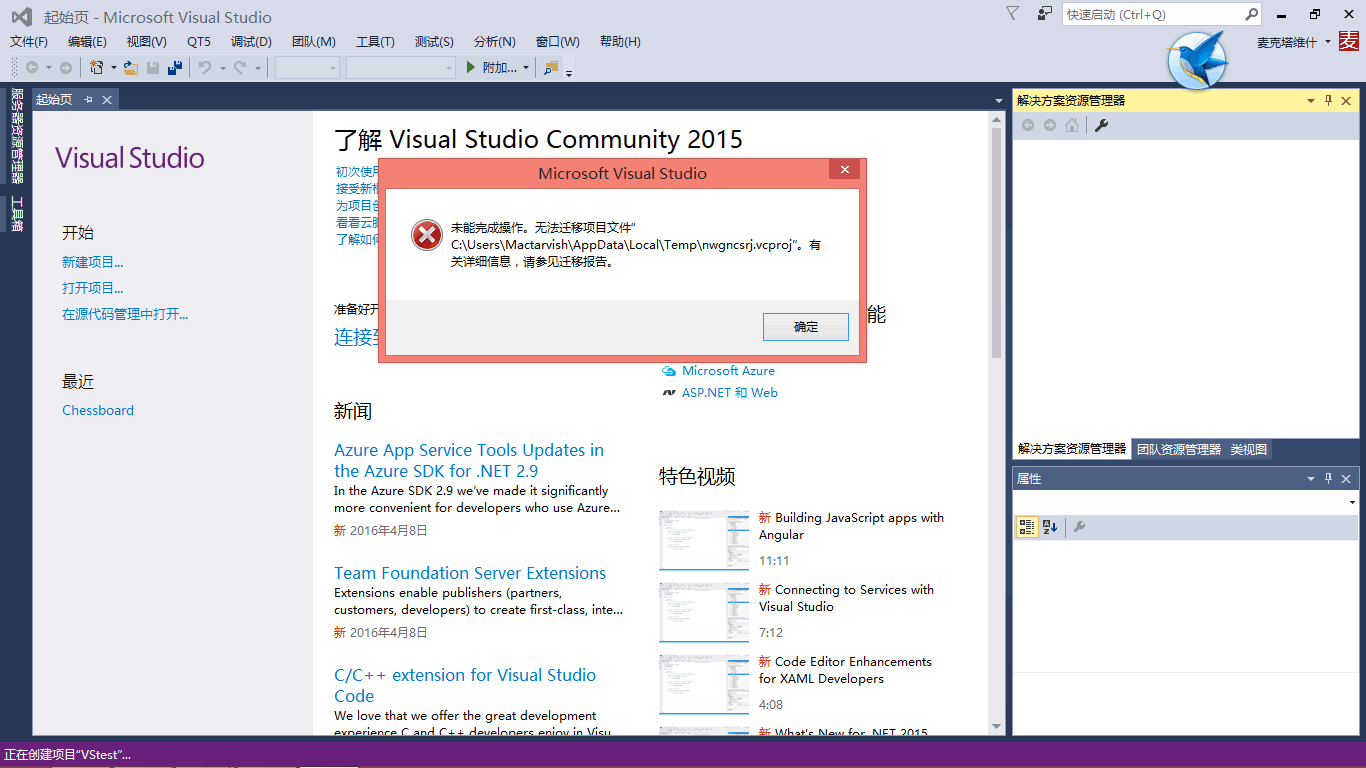The height and width of the screenshot is (768, 1366).
Task: Click Solution Explorer's wrench properties icon
Action: coord(1101,125)
